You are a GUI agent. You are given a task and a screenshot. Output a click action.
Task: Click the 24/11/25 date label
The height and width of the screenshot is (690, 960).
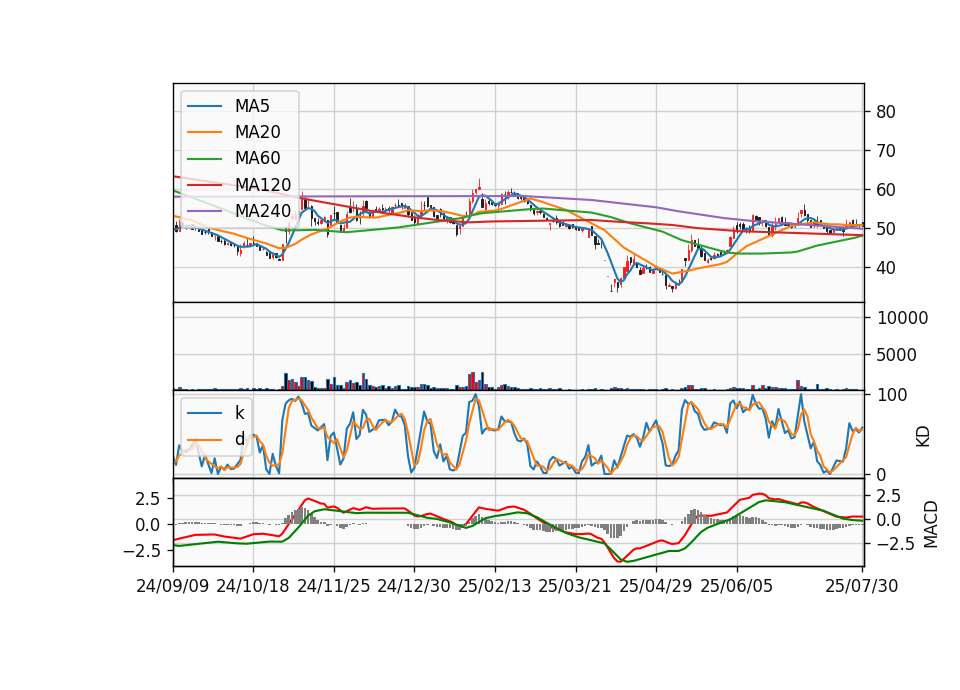(334, 586)
